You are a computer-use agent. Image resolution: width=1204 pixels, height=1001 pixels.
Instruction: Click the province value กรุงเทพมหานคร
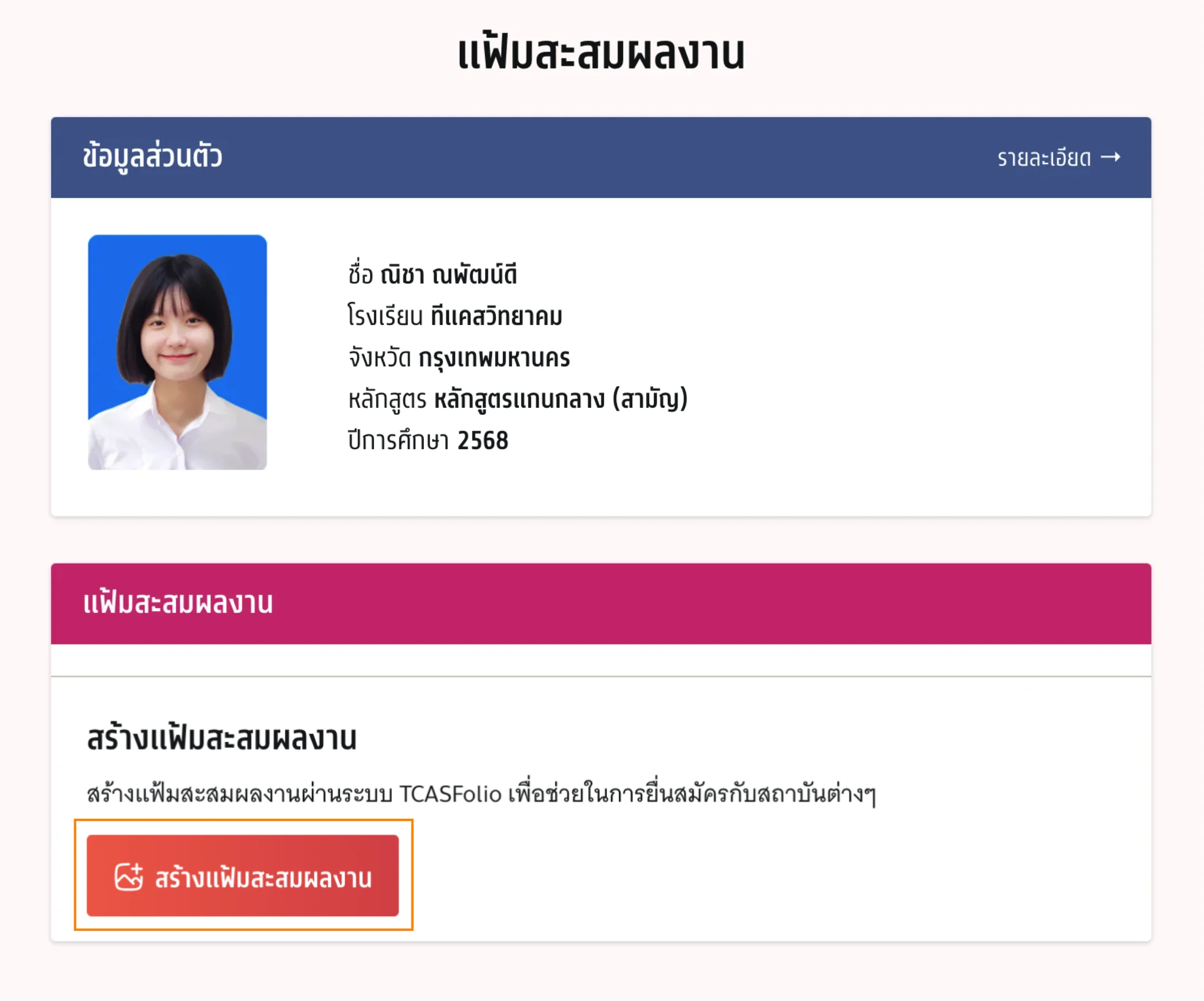coord(494,358)
